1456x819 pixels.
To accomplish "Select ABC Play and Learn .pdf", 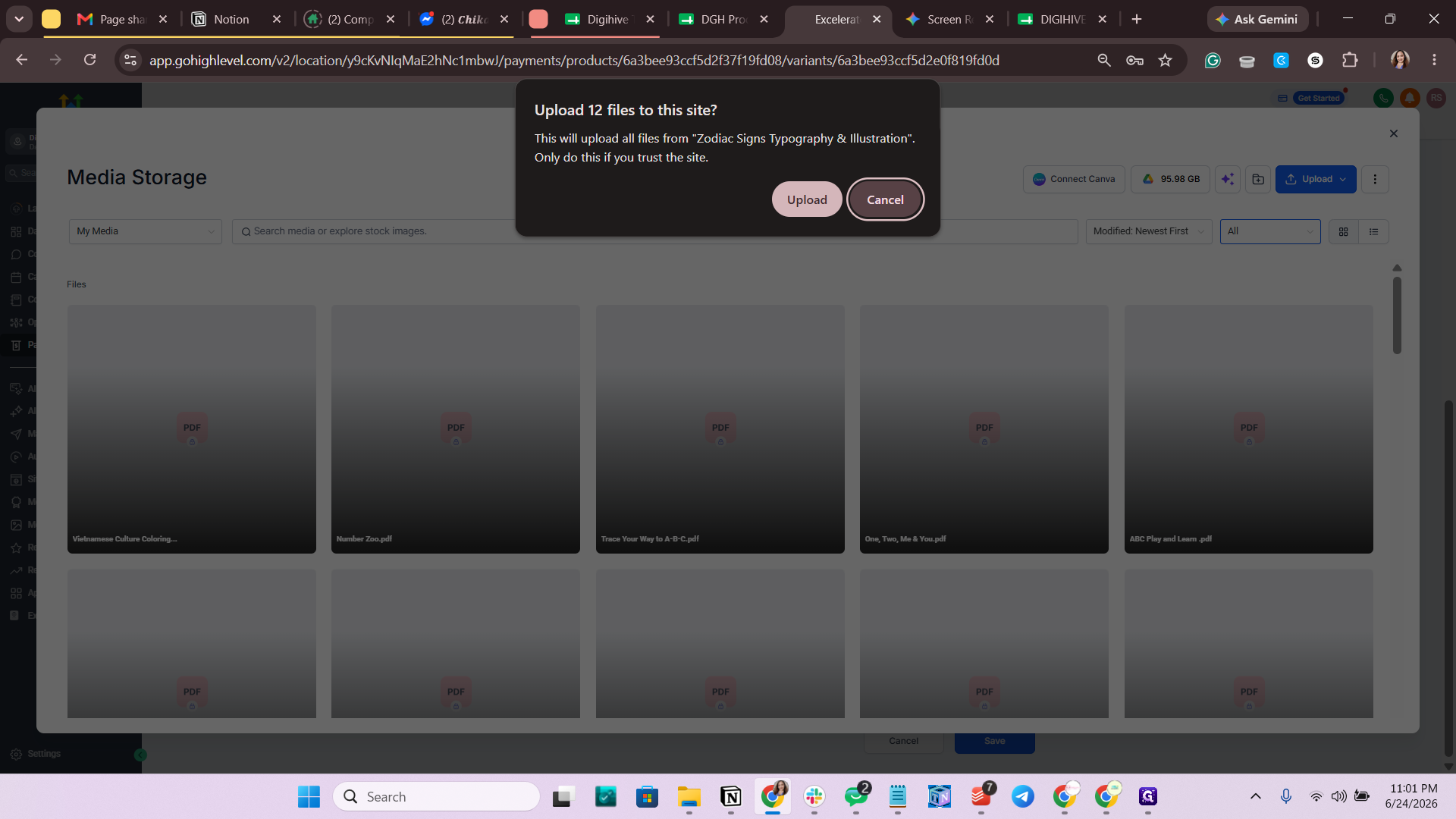I will coord(1249,429).
